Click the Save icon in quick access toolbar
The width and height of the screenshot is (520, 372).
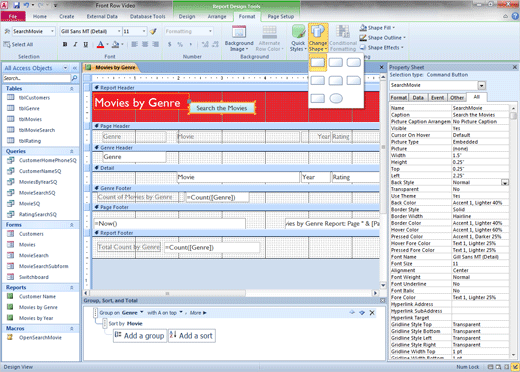point(16,5)
